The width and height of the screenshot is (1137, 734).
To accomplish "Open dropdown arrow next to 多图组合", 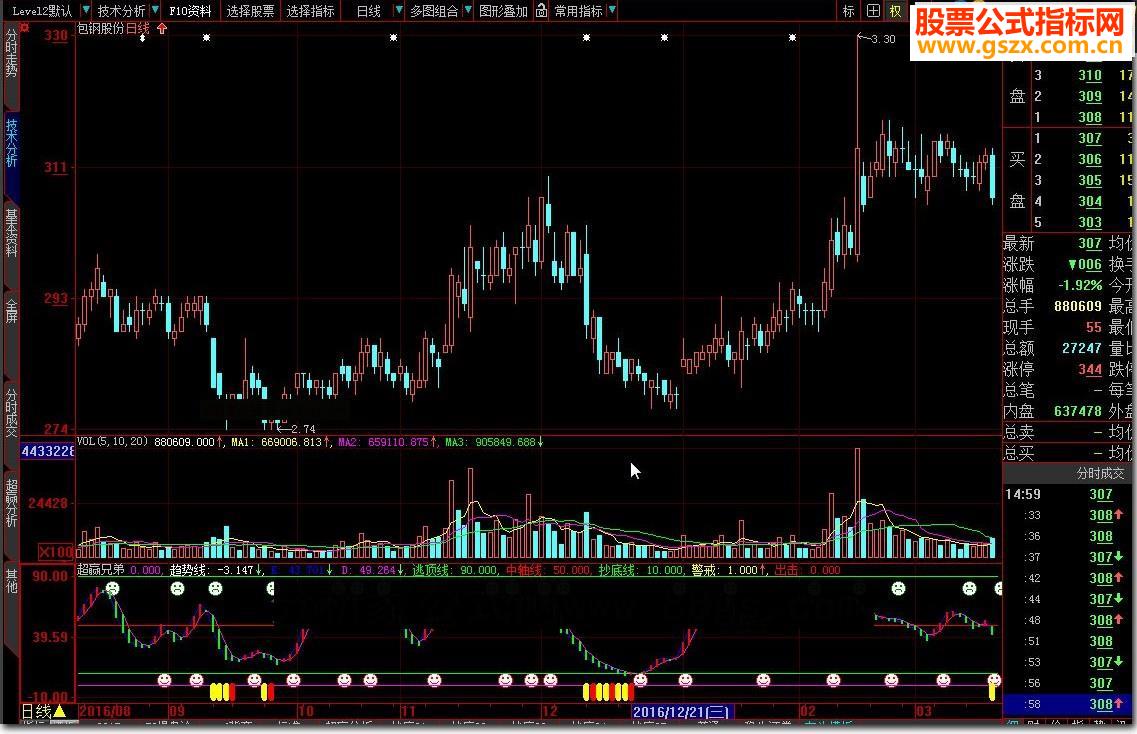I will click(x=468, y=10).
